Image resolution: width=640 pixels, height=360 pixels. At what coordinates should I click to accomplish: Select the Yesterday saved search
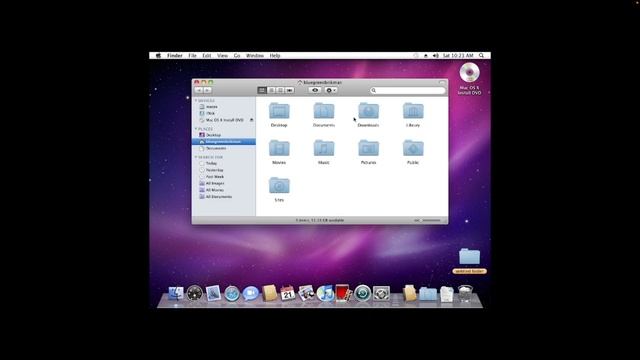pyautogui.click(x=224, y=170)
